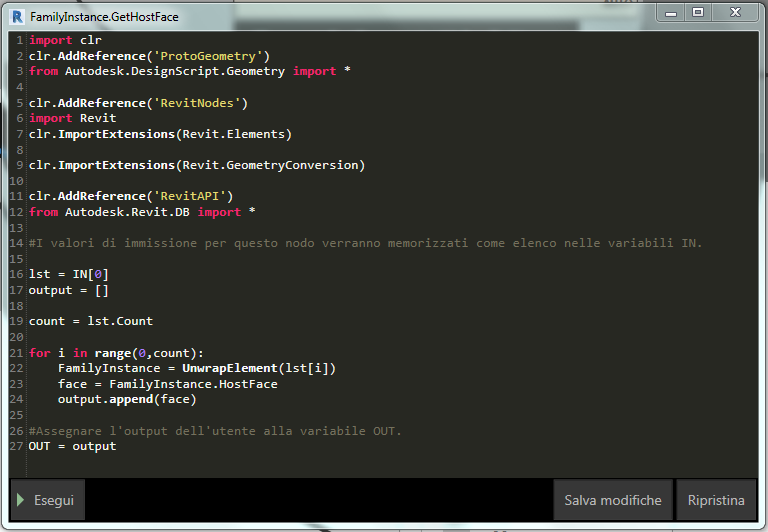
Task: Click the FamilyInstance.GetHostFace window title
Action: click(x=104, y=17)
